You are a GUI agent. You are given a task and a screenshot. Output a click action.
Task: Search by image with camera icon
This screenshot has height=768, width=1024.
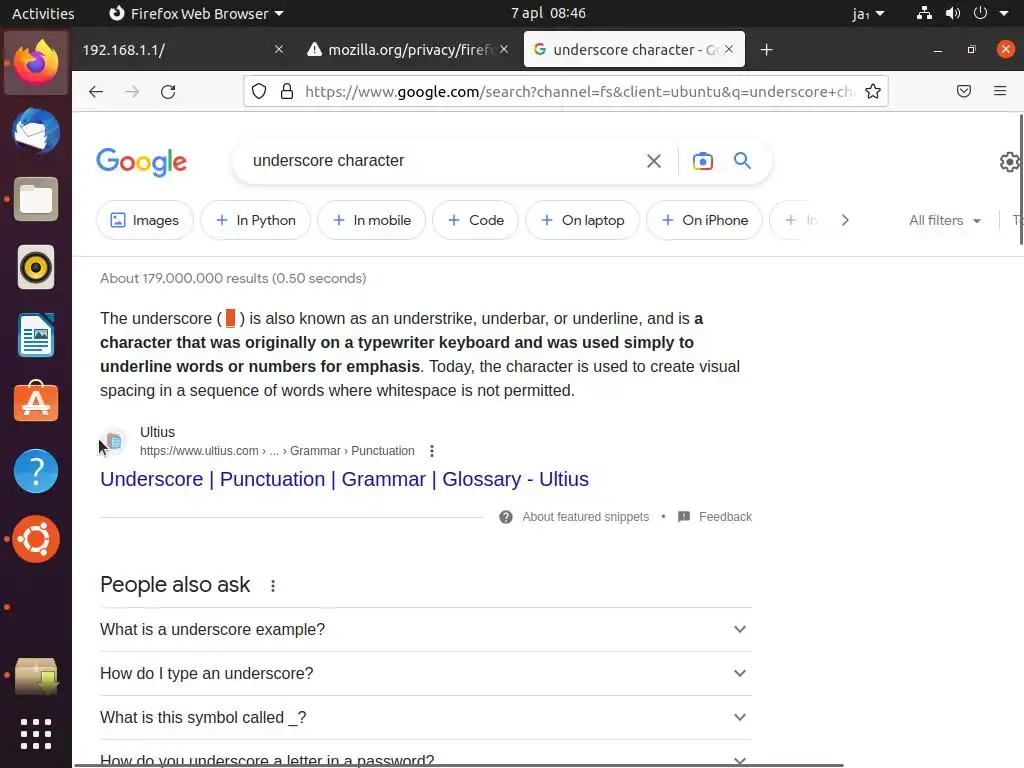(703, 161)
